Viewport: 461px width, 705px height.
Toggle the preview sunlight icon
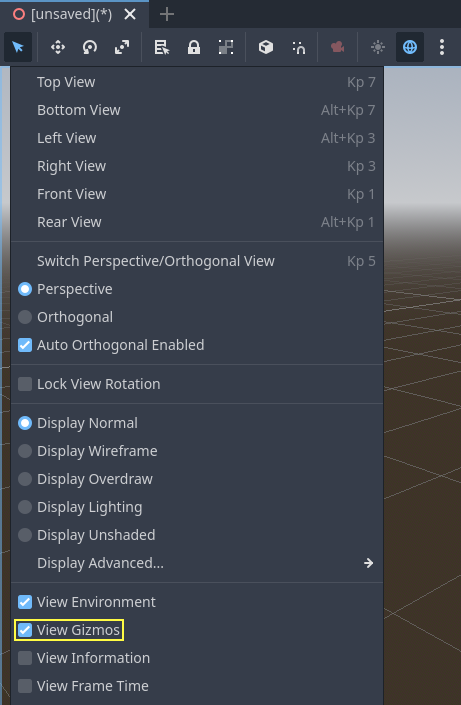click(378, 47)
